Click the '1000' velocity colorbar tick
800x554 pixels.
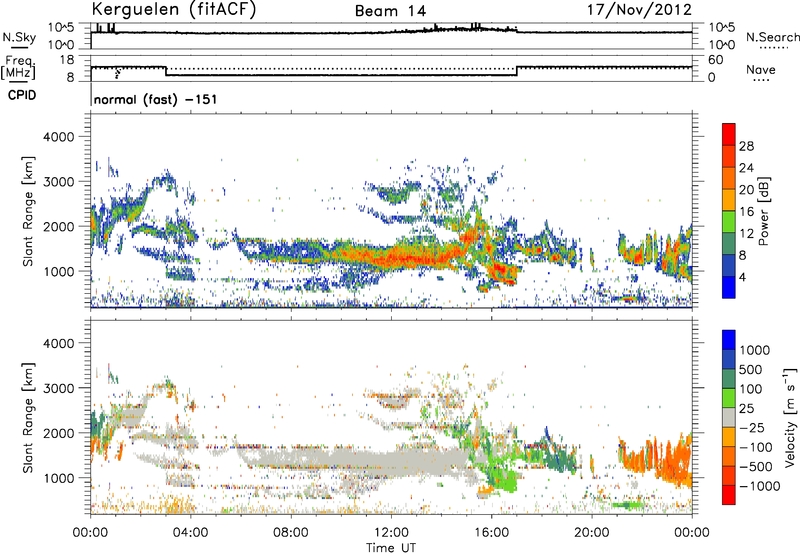(755, 350)
